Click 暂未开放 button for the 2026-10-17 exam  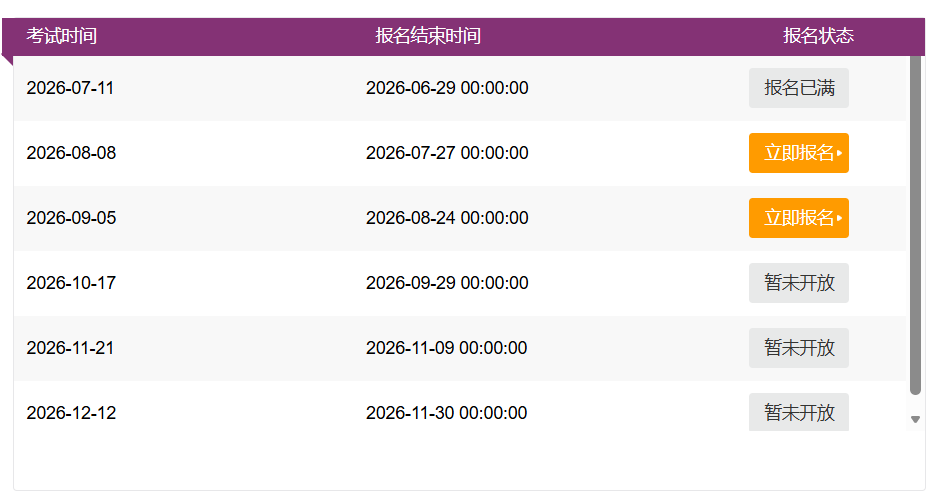click(798, 283)
